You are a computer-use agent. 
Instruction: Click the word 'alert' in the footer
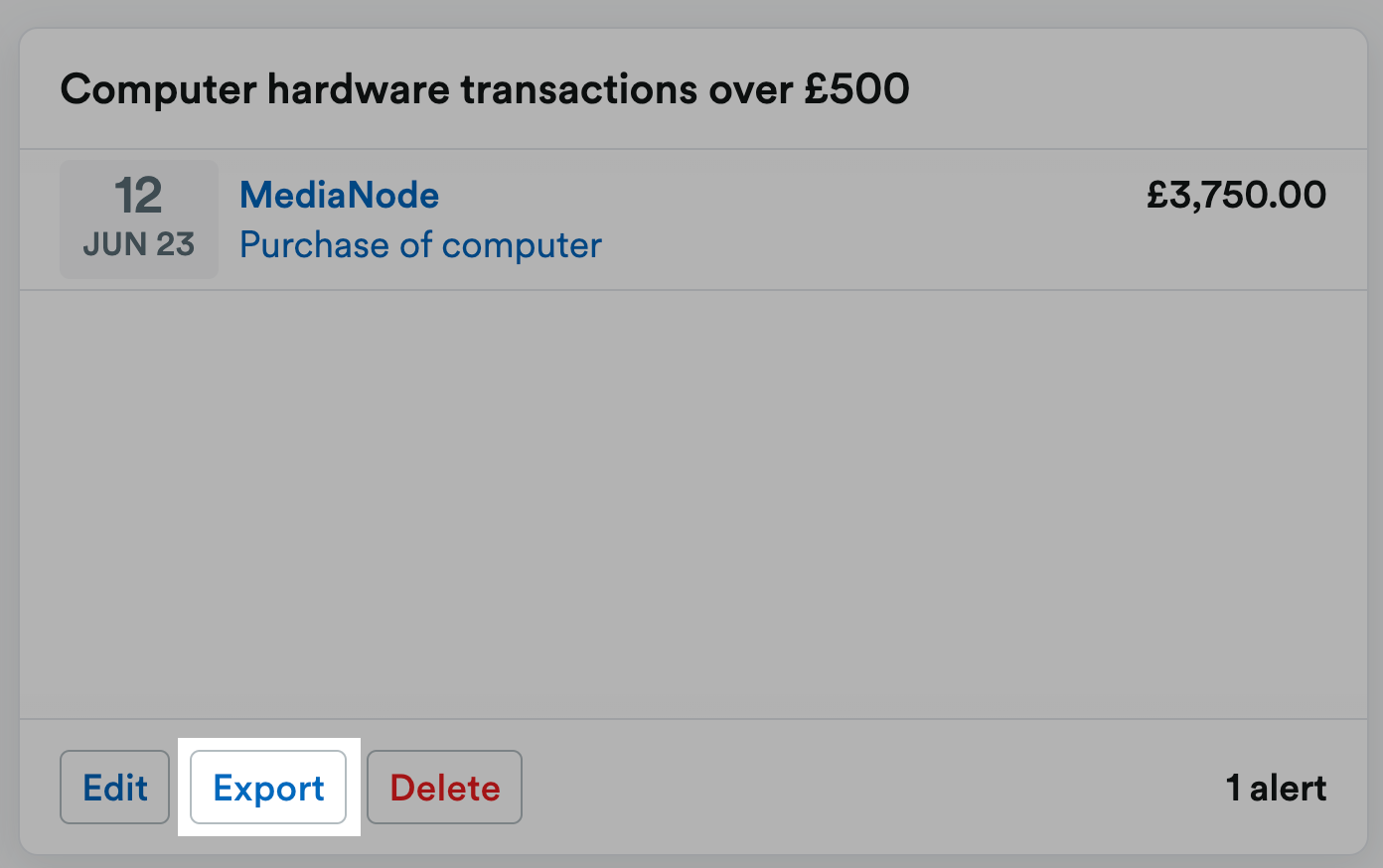click(1289, 788)
